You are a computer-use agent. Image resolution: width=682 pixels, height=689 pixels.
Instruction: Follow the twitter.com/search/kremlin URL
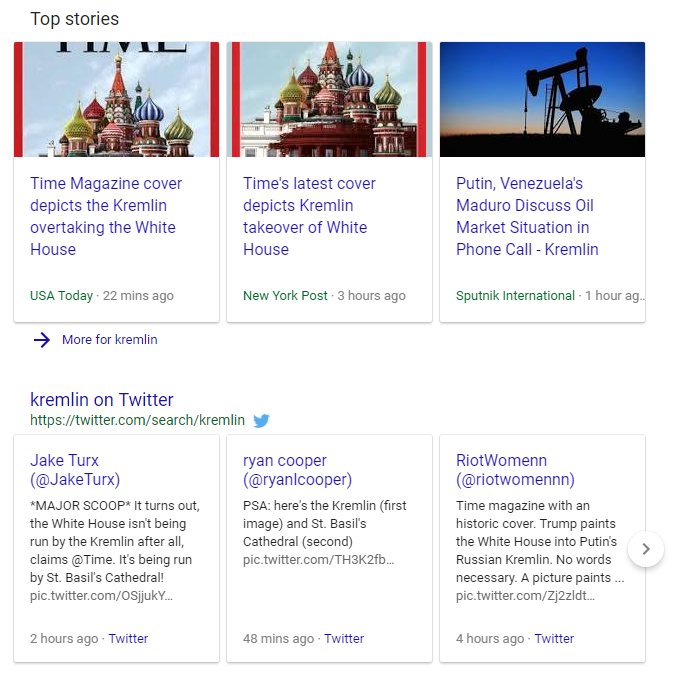click(137, 420)
